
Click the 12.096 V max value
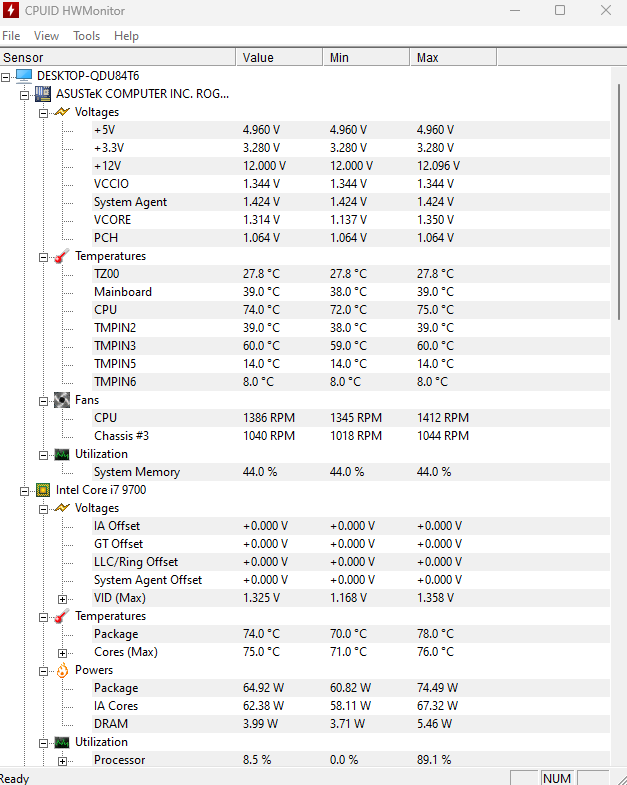438,166
